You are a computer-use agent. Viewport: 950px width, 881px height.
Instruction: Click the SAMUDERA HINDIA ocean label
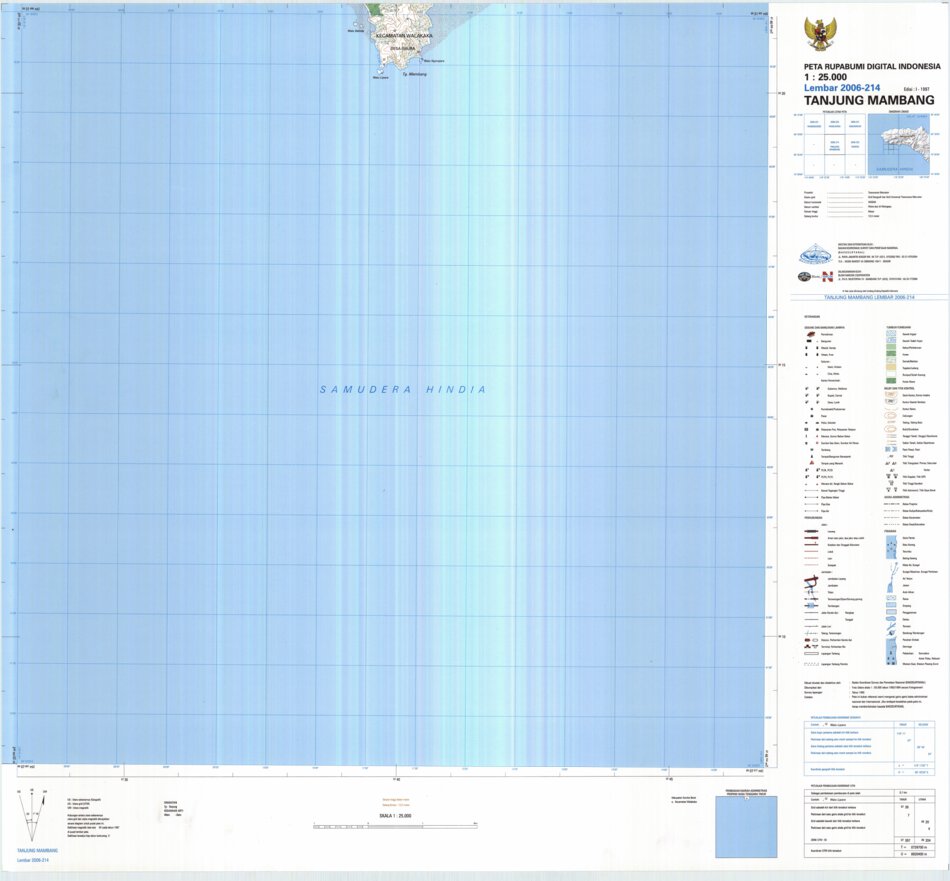point(402,390)
